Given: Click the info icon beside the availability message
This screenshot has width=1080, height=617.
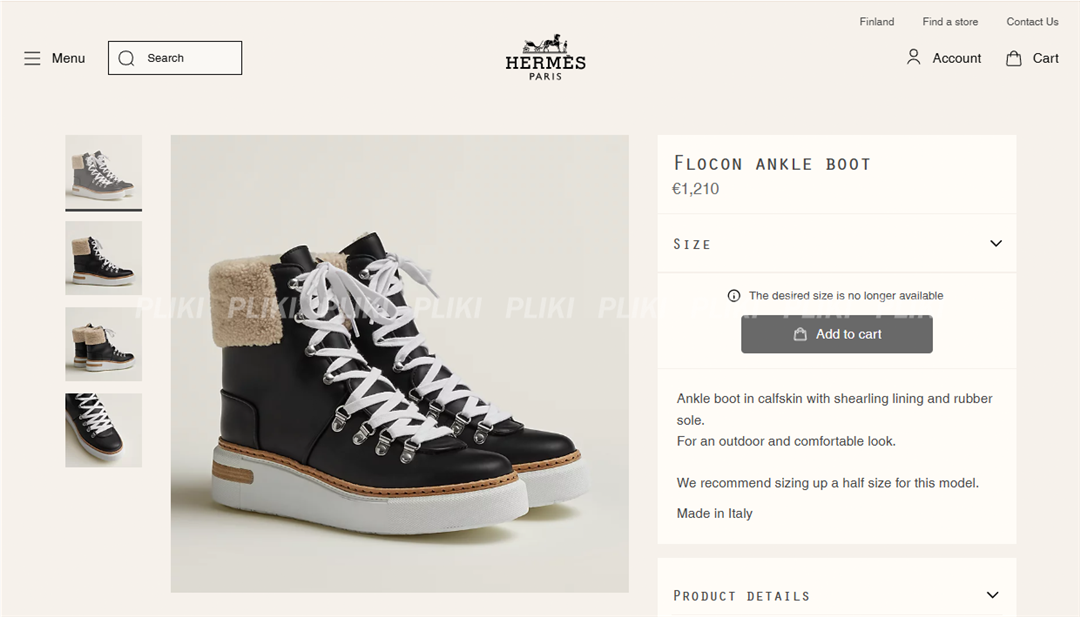Looking at the screenshot, I should pyautogui.click(x=734, y=295).
